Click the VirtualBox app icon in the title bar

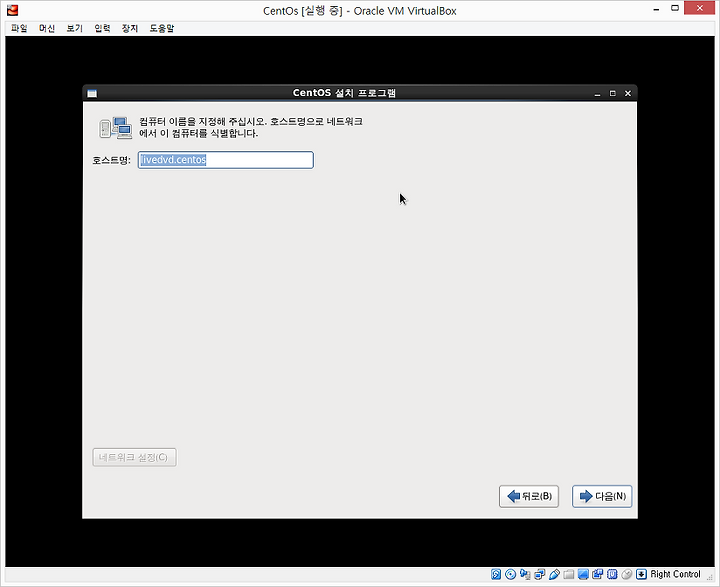point(12,10)
